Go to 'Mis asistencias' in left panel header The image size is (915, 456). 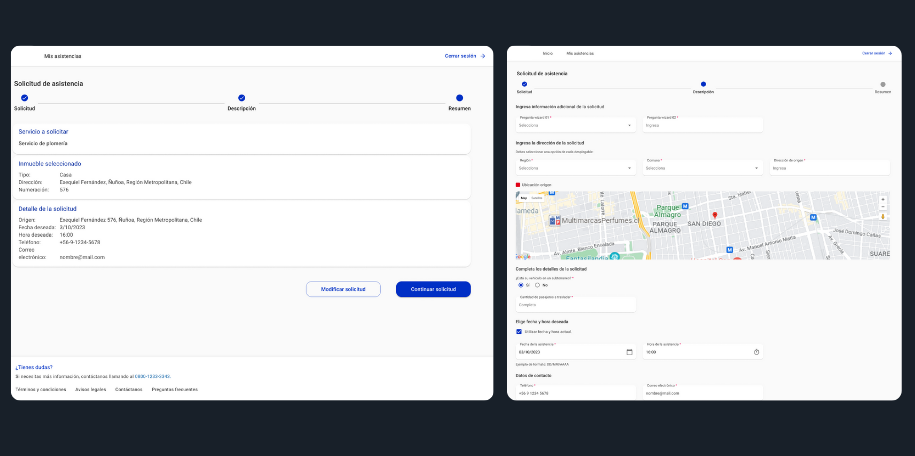point(63,56)
